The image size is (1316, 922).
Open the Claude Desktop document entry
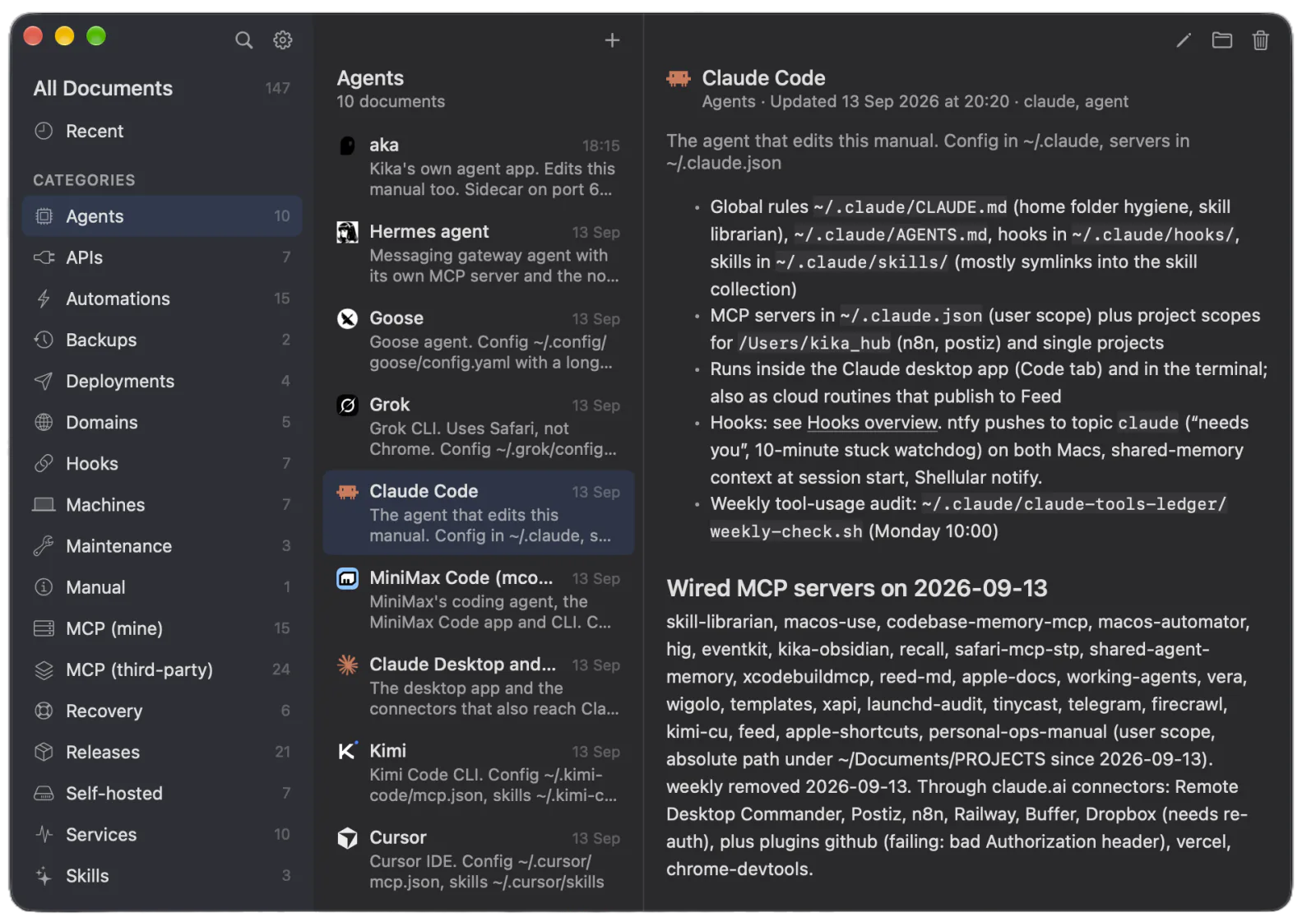tap(479, 686)
